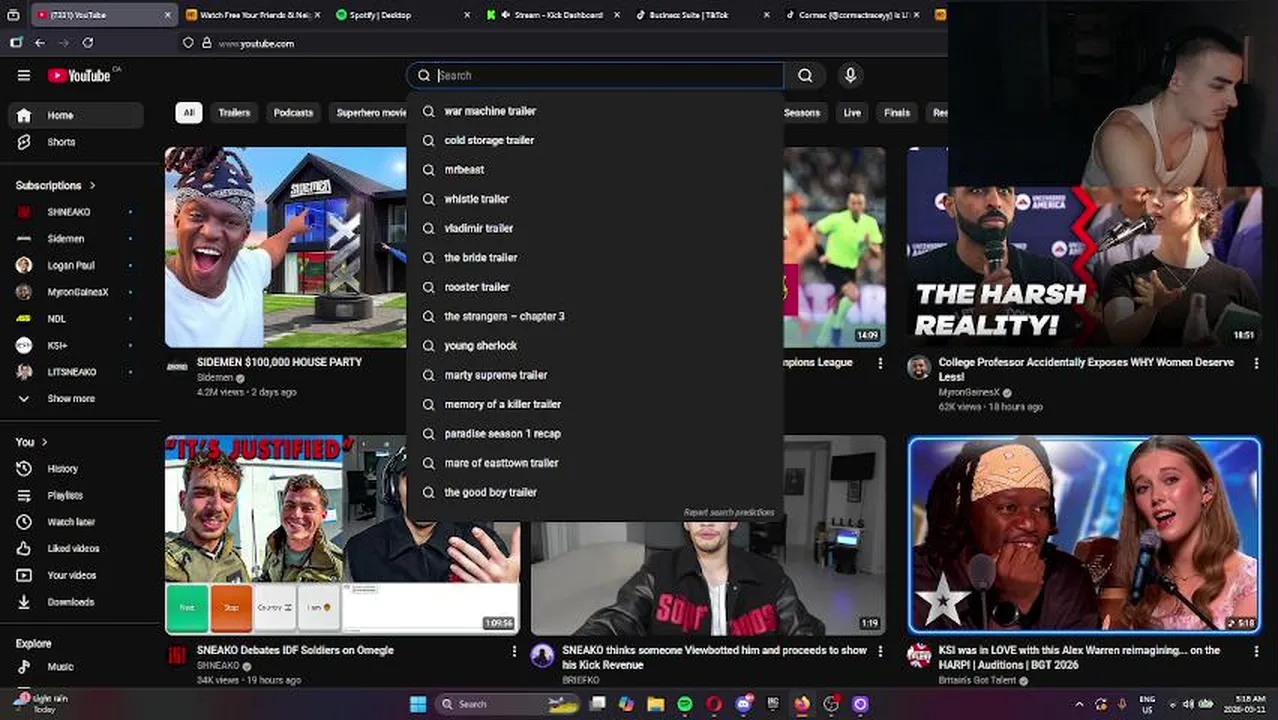Start voice search with the microphone icon

tap(850, 75)
